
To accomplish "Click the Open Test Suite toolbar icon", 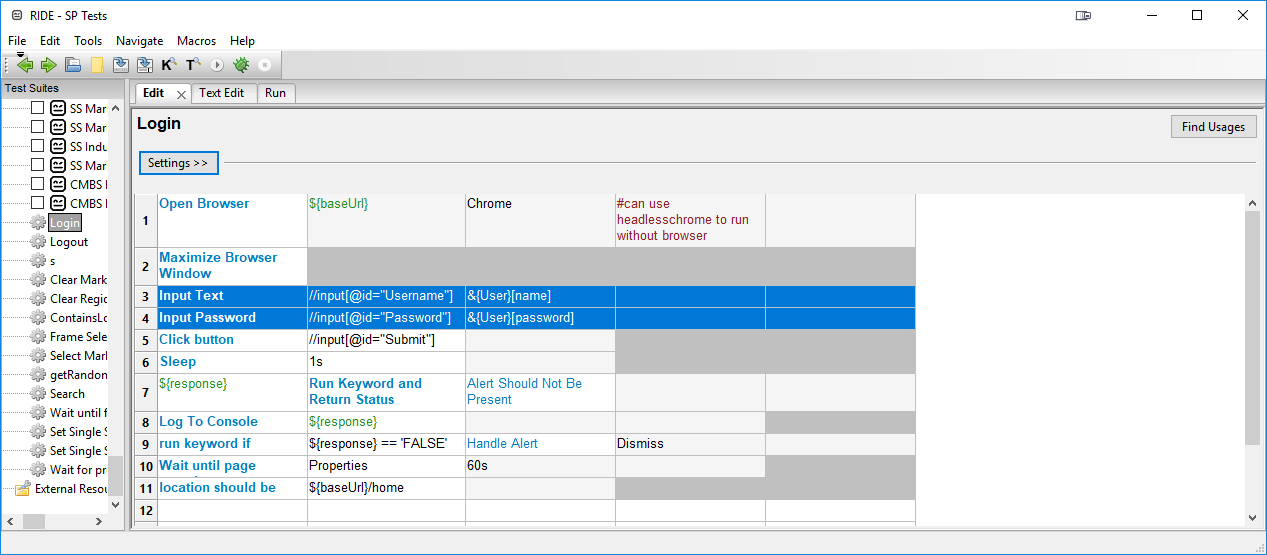I will (73, 65).
